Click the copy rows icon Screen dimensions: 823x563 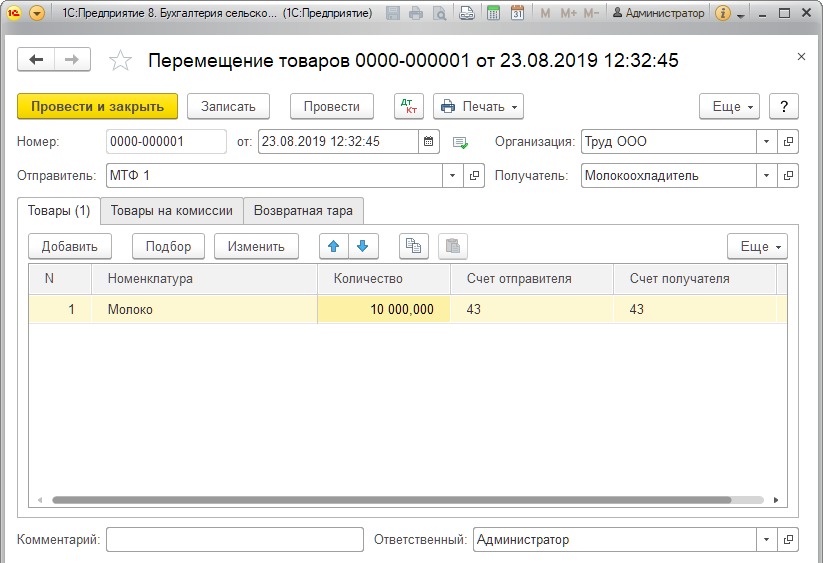point(414,247)
